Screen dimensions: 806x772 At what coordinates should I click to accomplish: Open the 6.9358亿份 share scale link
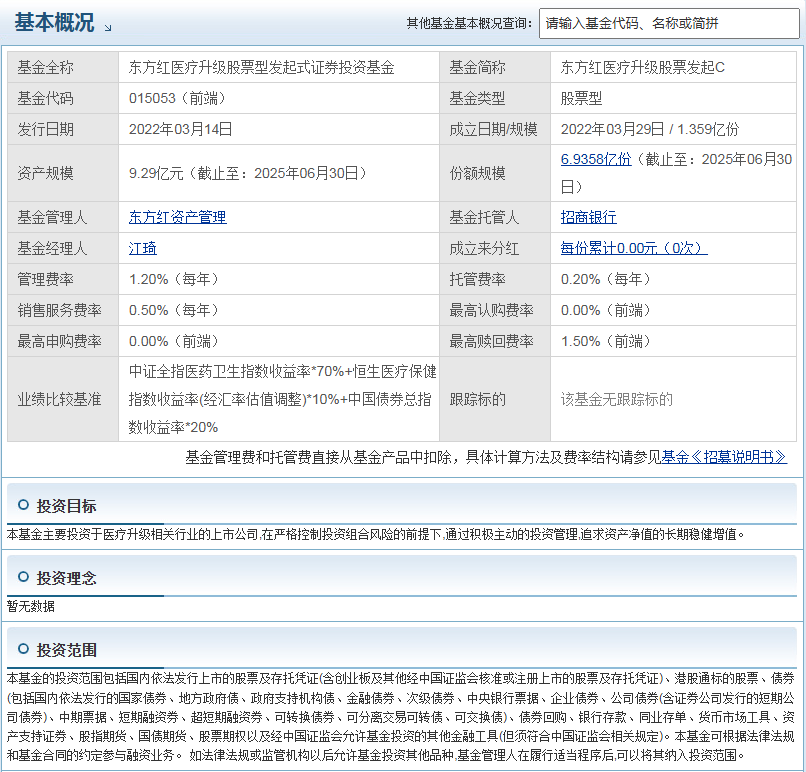(x=596, y=159)
